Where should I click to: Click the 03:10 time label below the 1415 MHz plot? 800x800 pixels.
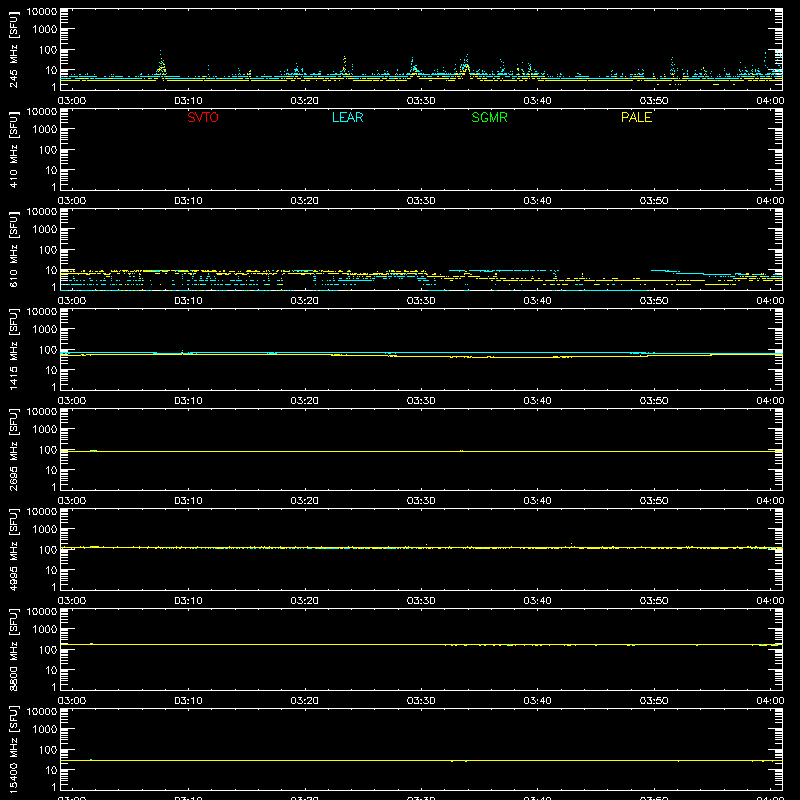[188, 401]
